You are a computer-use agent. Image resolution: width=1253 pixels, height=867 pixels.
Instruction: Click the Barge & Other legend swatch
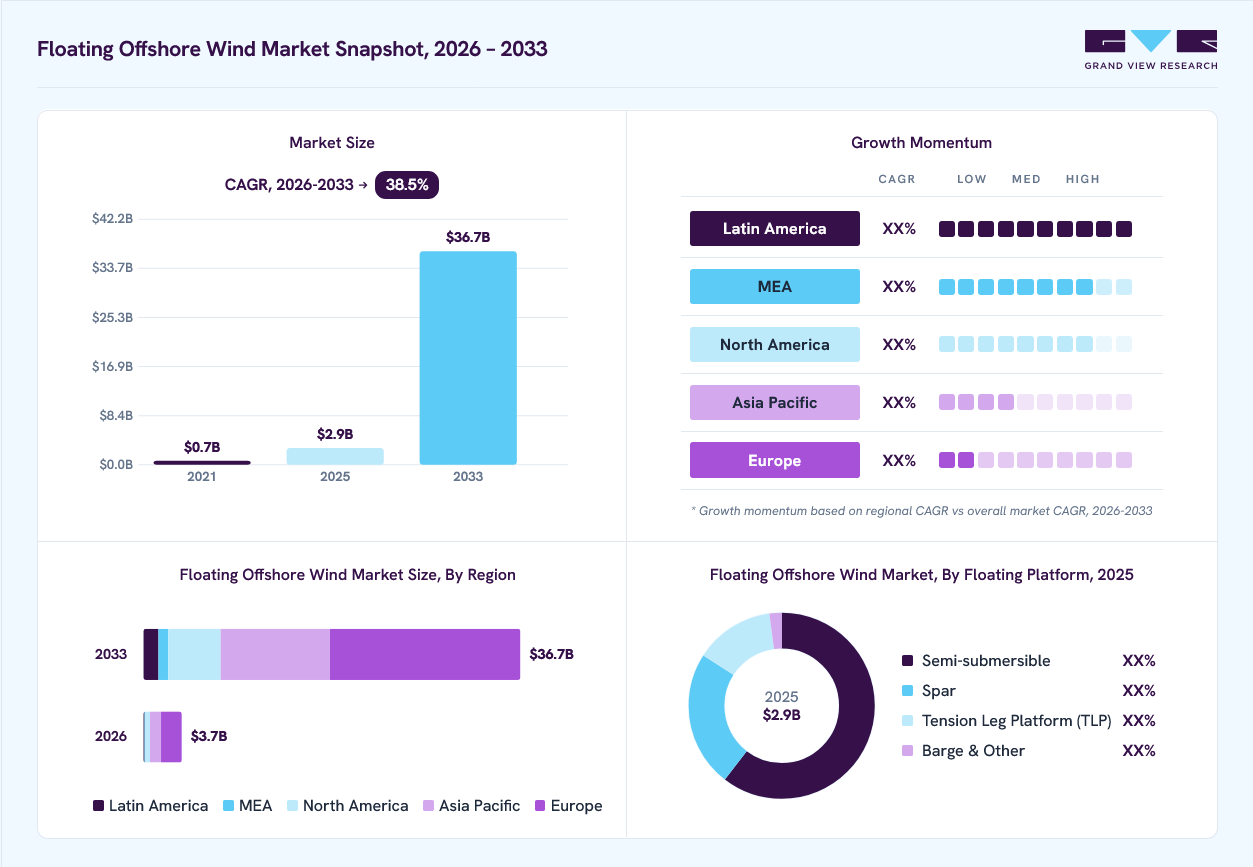point(908,751)
